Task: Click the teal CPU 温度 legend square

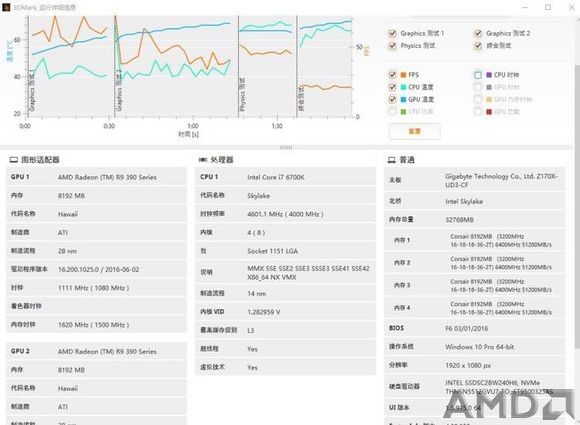Action: tap(404, 87)
